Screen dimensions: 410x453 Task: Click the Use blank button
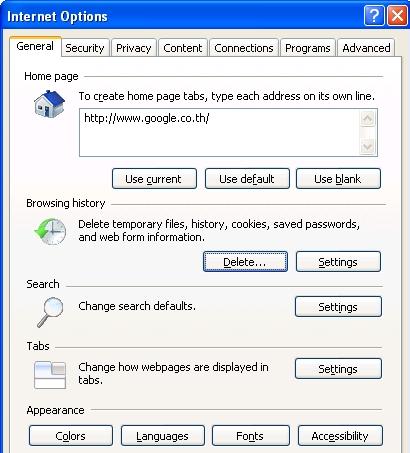click(x=338, y=179)
